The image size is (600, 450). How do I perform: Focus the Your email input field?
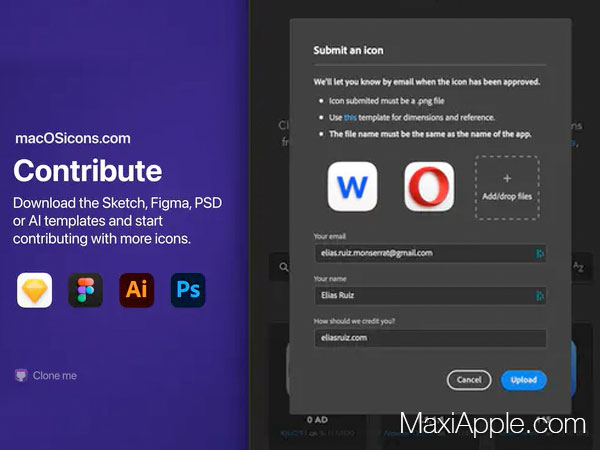(430, 253)
